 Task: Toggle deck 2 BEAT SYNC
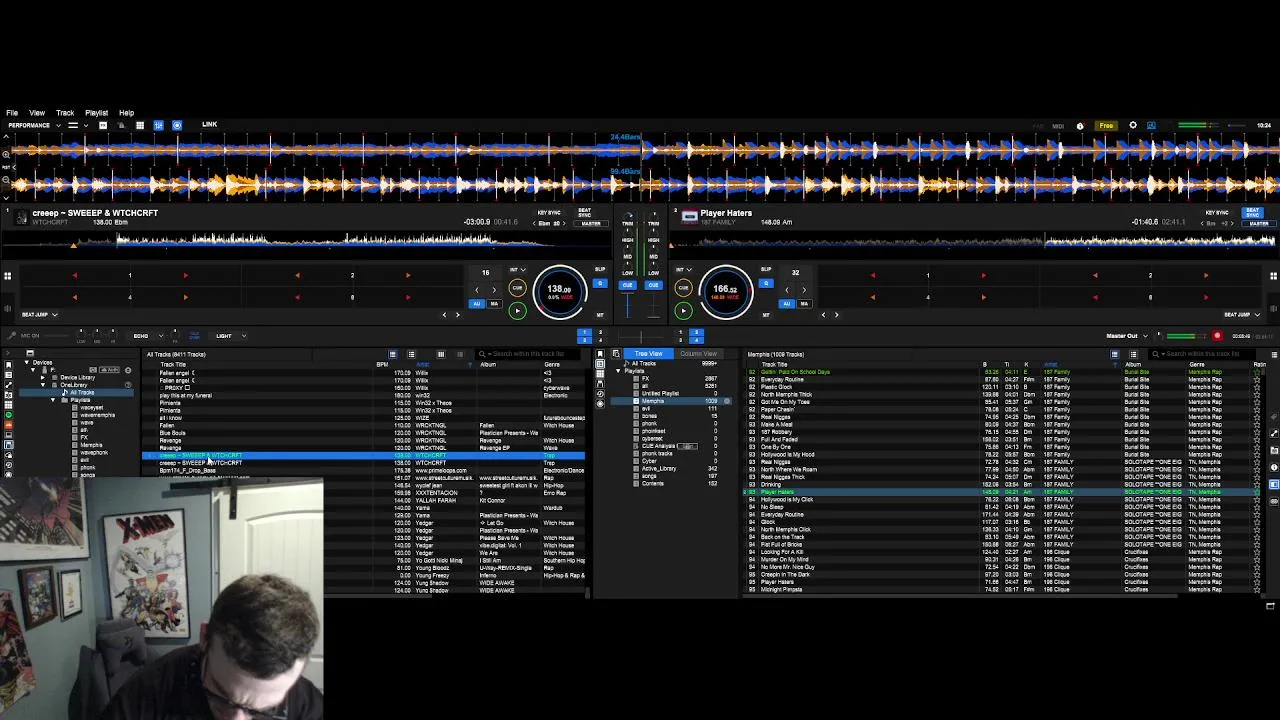1252,213
